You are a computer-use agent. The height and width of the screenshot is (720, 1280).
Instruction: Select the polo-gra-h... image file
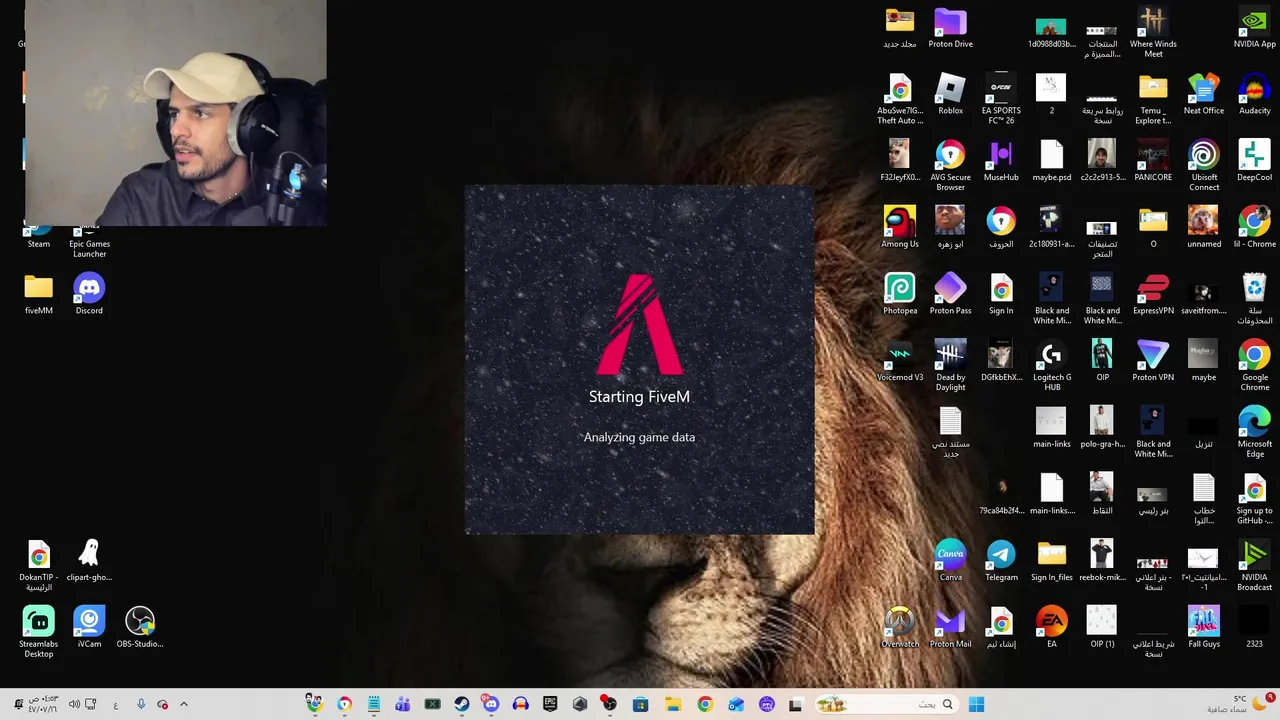click(x=1102, y=429)
